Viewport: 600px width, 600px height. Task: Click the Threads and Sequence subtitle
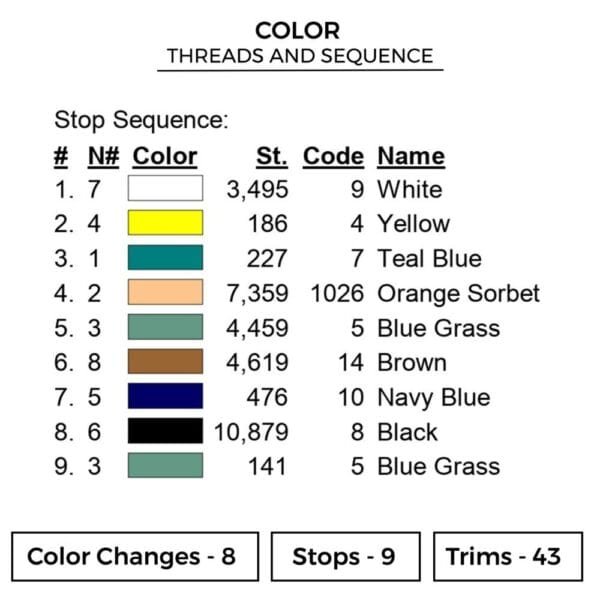[x=300, y=56]
